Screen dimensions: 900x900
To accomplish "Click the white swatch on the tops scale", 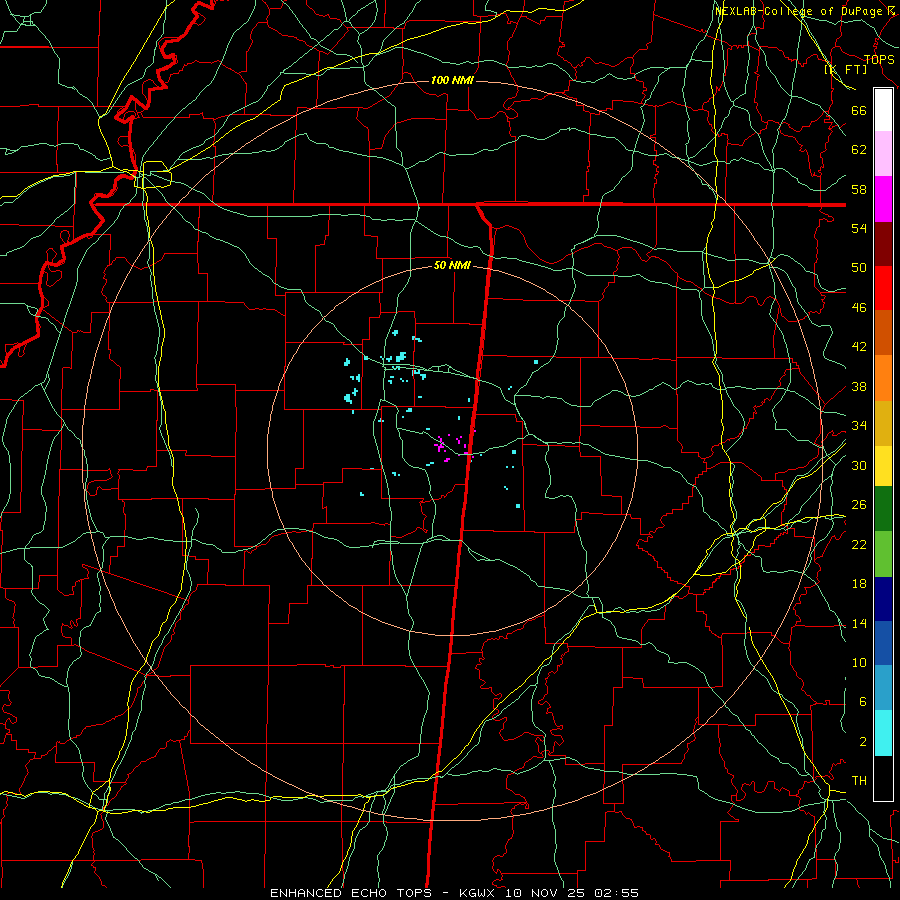I will click(x=883, y=110).
